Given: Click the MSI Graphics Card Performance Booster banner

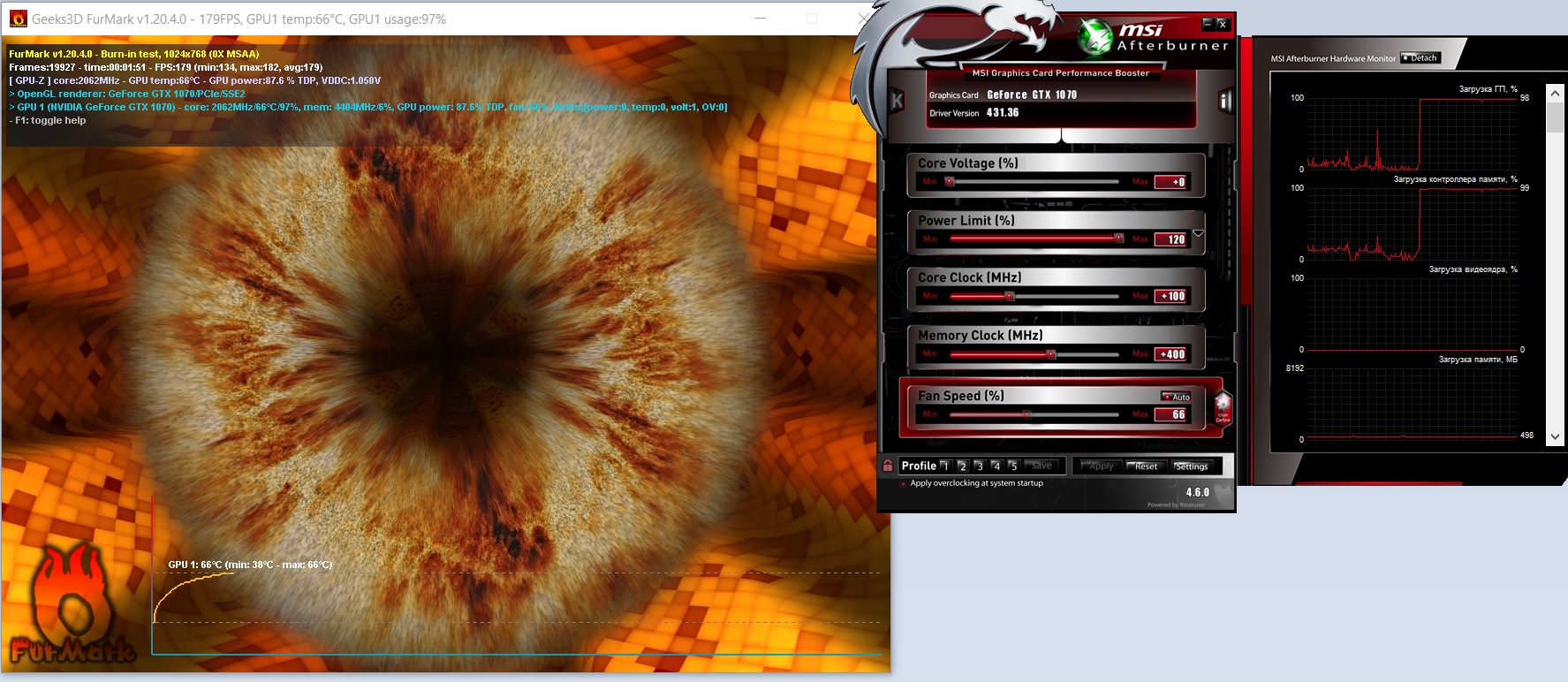Looking at the screenshot, I should coord(1061,73).
